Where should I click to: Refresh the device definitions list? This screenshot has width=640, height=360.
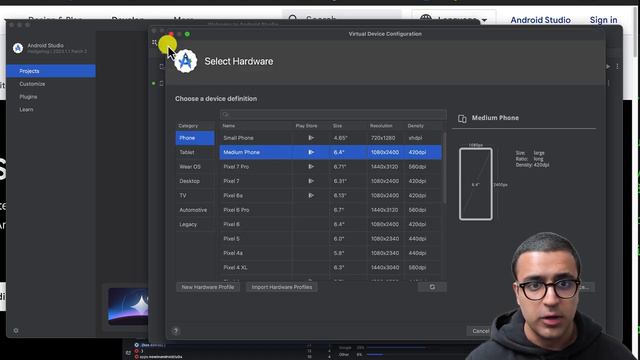tap(432, 287)
